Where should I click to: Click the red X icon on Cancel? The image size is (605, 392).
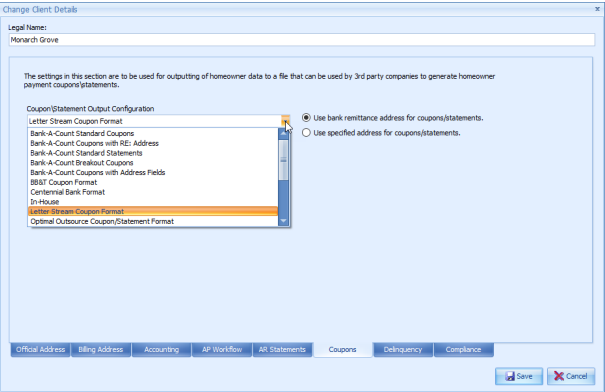(x=559, y=376)
